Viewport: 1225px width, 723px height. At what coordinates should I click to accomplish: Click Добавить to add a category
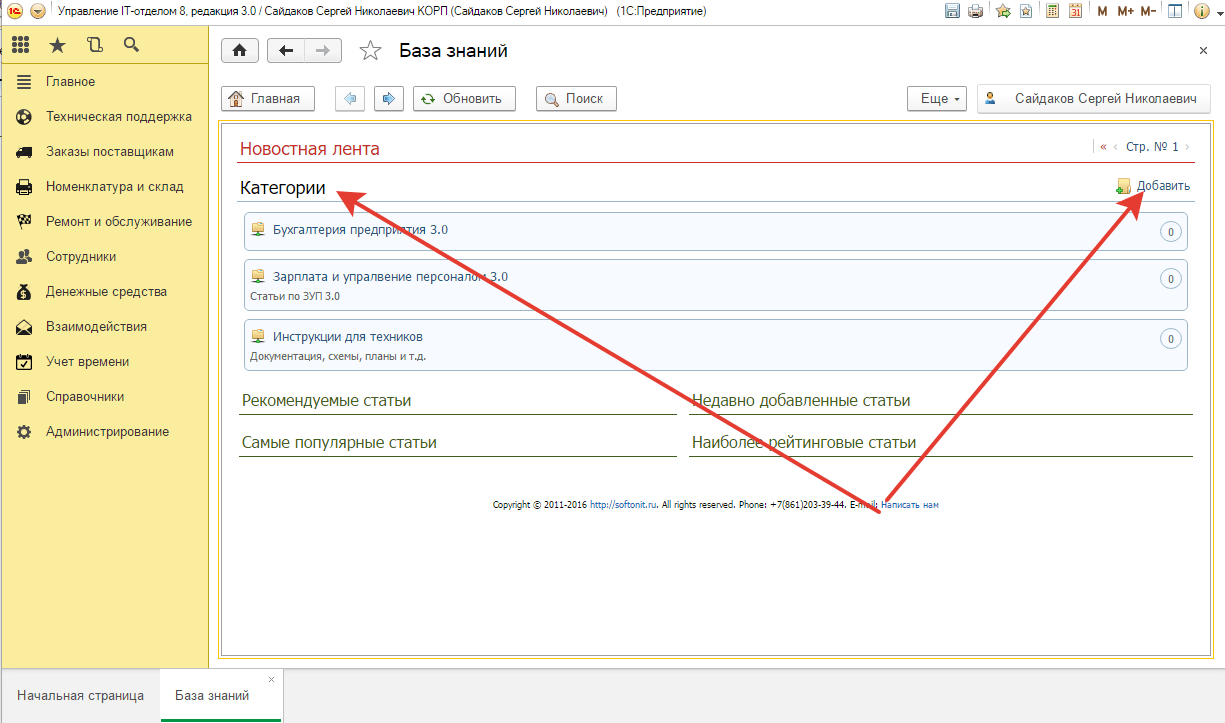point(1154,186)
